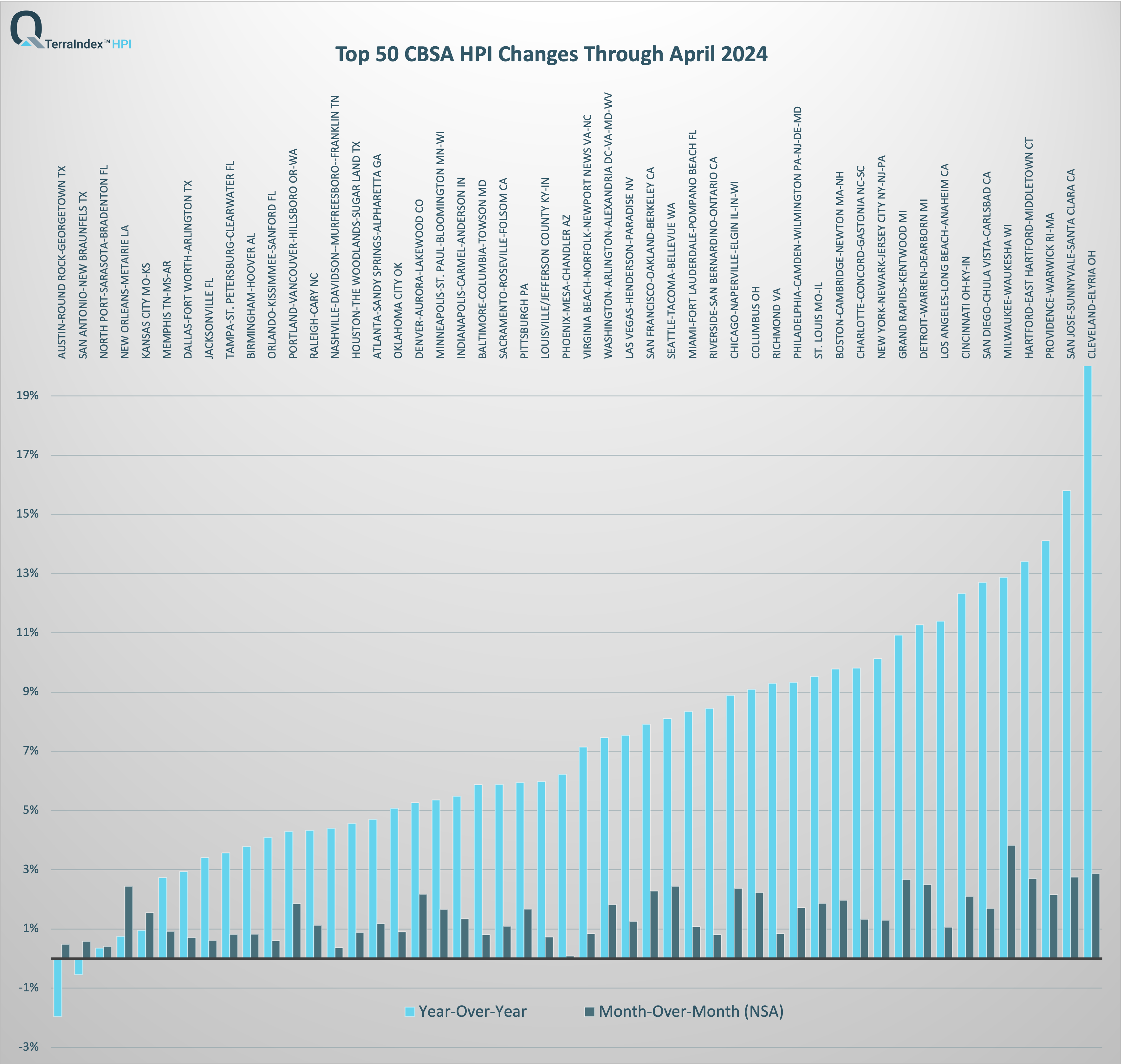
Task: Click the chart title 'Top 50 CBSA HPI Changes Through April 2024'
Action: click(551, 54)
